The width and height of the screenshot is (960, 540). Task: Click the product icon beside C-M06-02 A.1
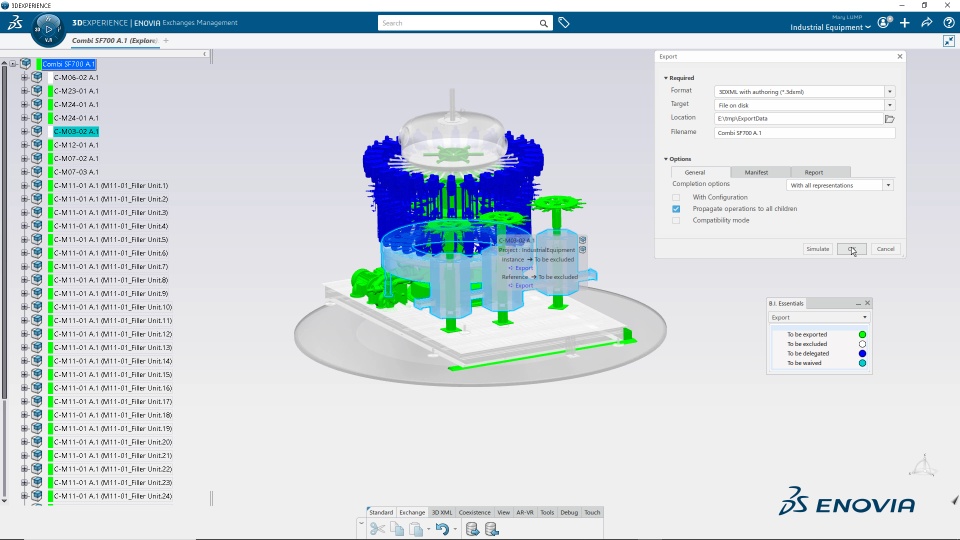[x=37, y=77]
